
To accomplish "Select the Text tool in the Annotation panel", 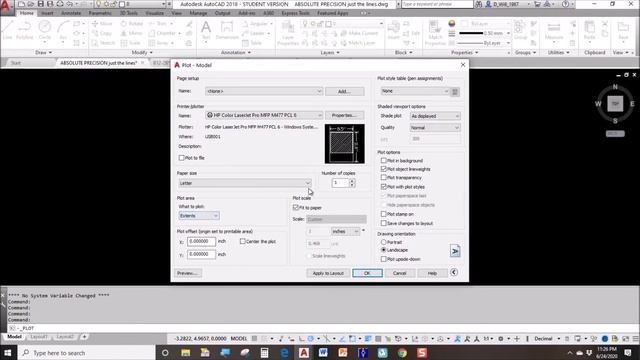I will click(206, 30).
